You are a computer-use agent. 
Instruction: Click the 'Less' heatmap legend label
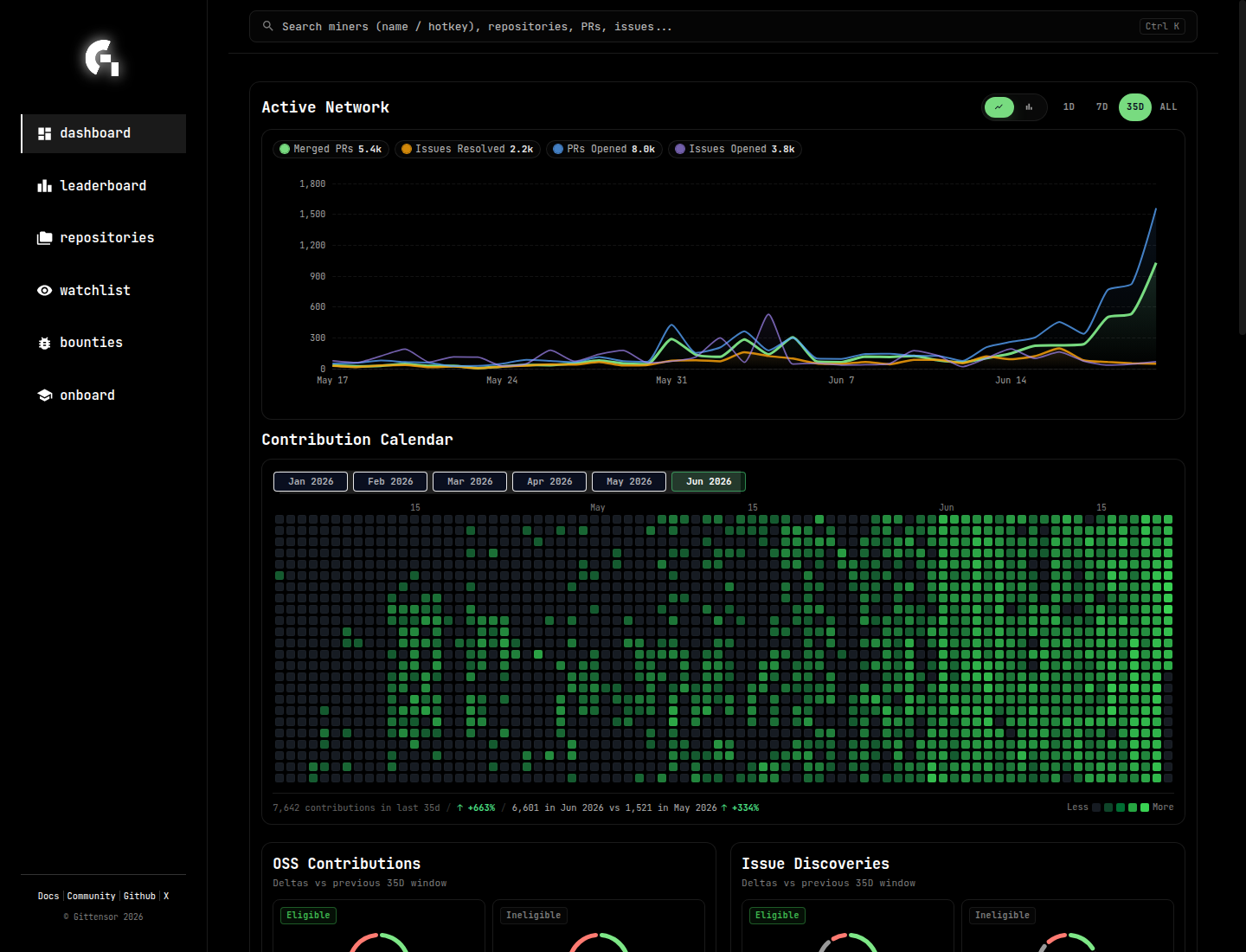coord(1077,807)
